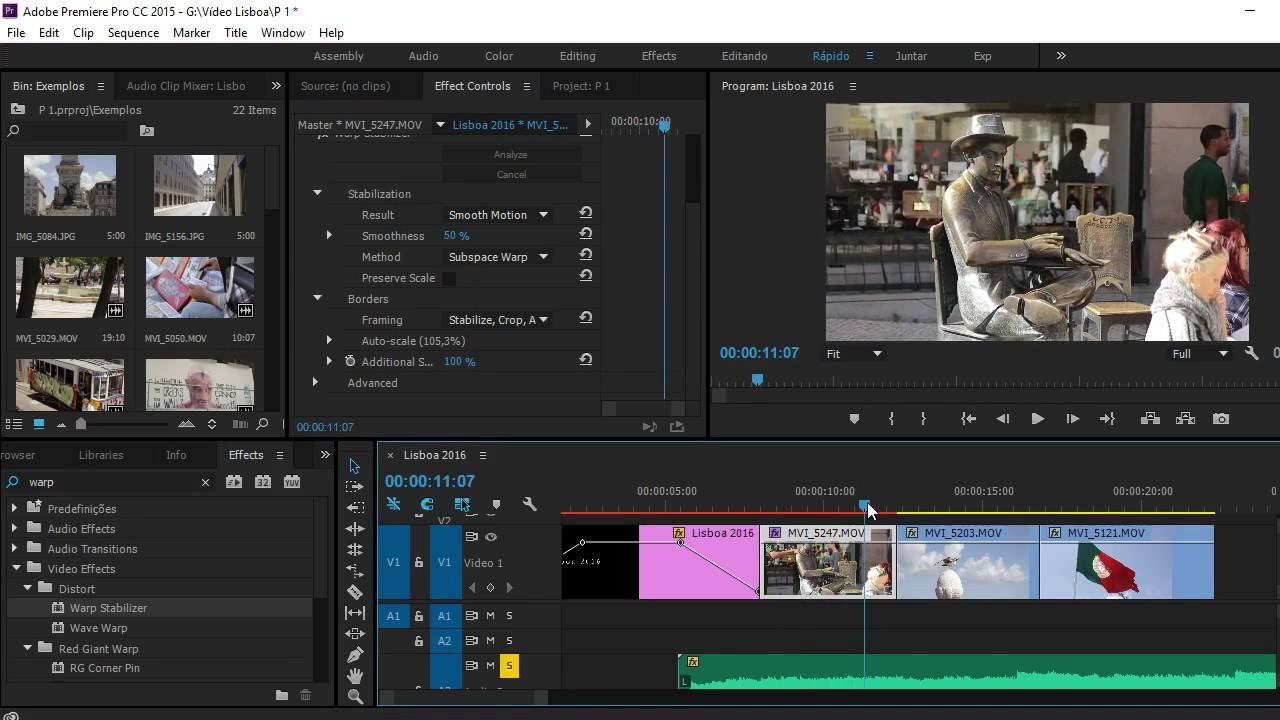This screenshot has width=1280, height=720.
Task: Open the Result Smooth Motion dropdown
Action: coord(498,215)
